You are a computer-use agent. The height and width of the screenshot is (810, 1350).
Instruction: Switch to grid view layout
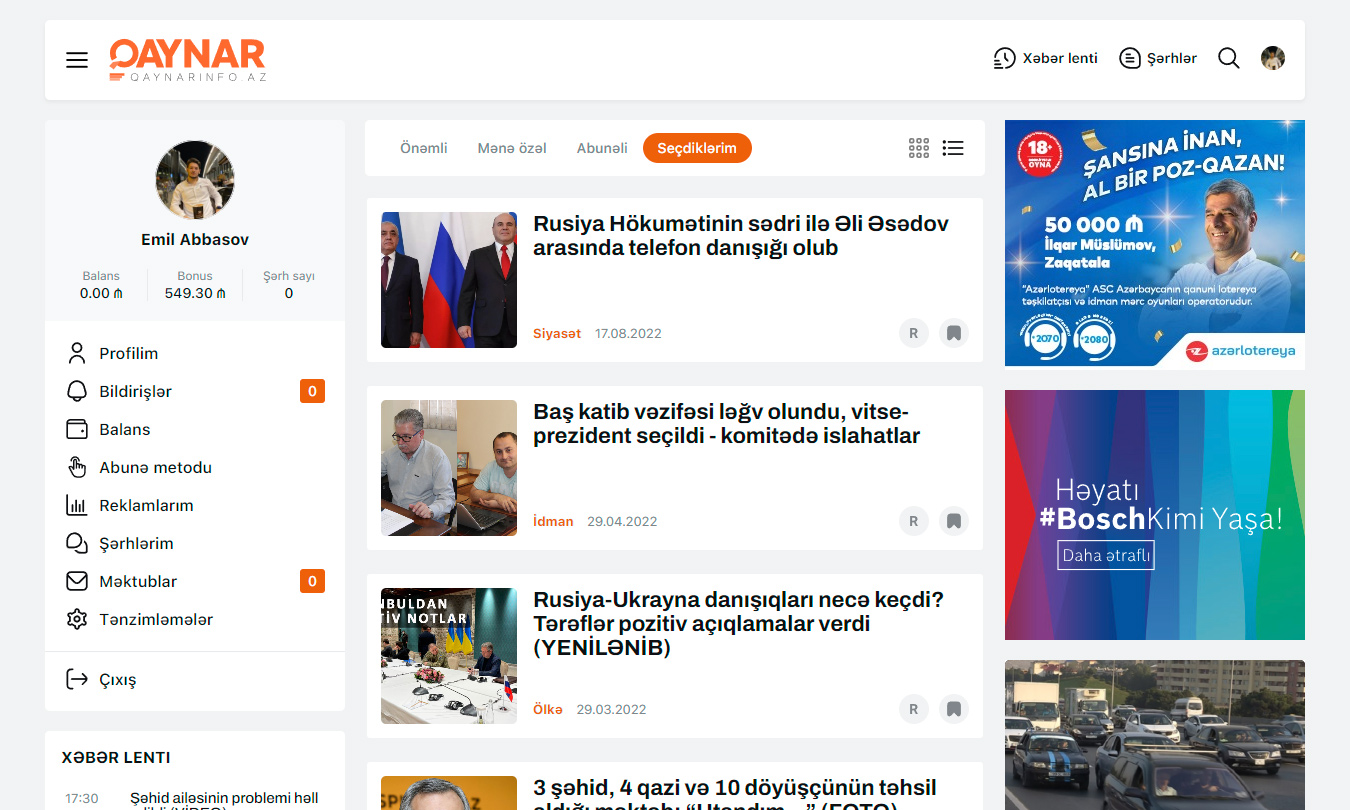(918, 148)
